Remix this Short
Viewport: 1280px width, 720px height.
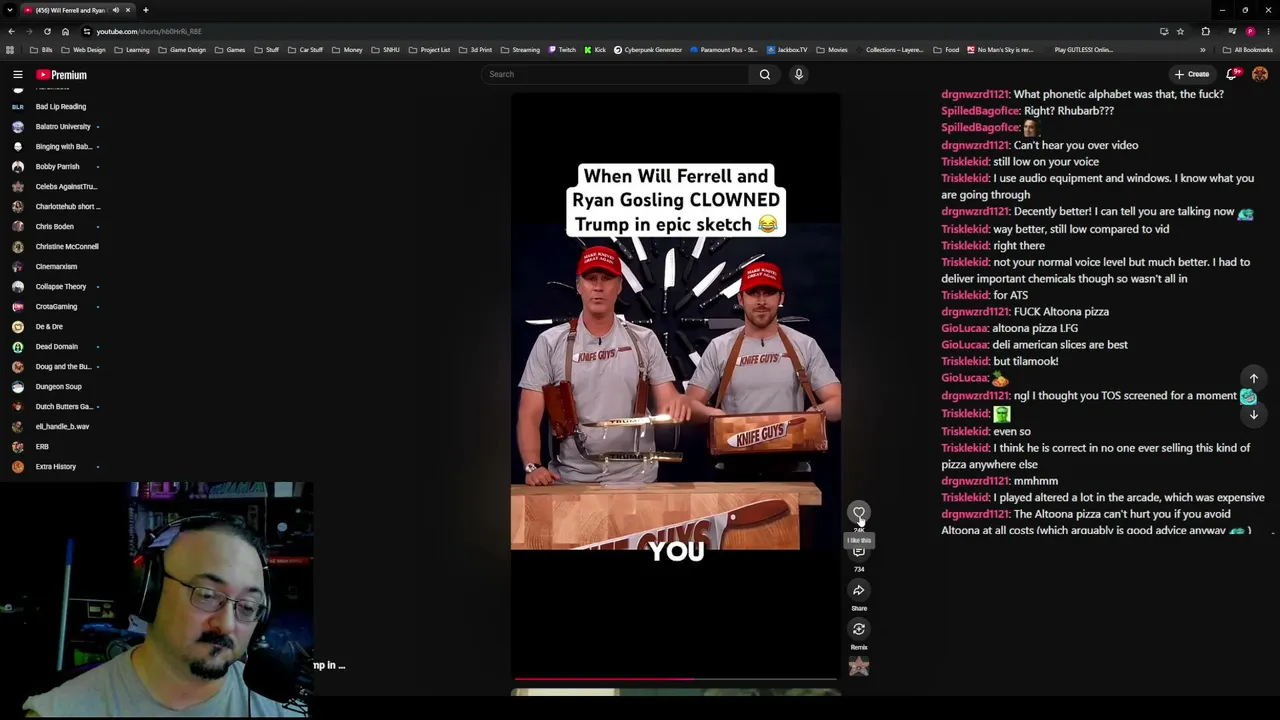(859, 629)
